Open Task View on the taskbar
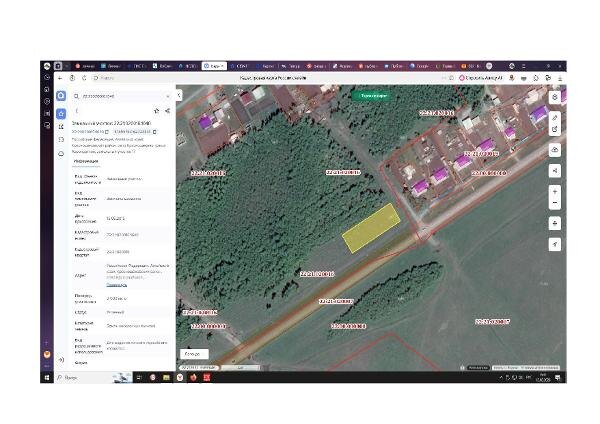This screenshot has height=424, width=600. (139, 378)
